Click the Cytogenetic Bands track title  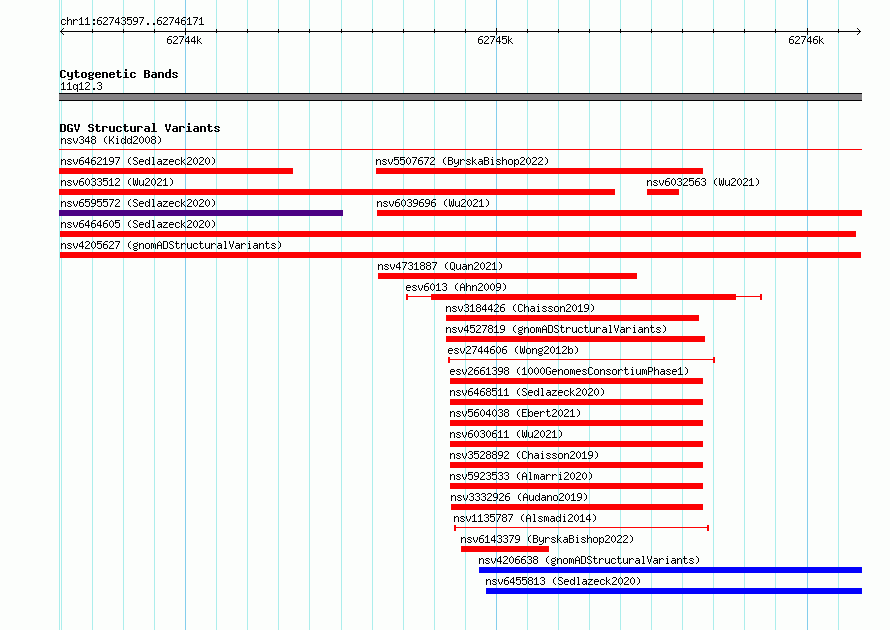tap(119, 74)
